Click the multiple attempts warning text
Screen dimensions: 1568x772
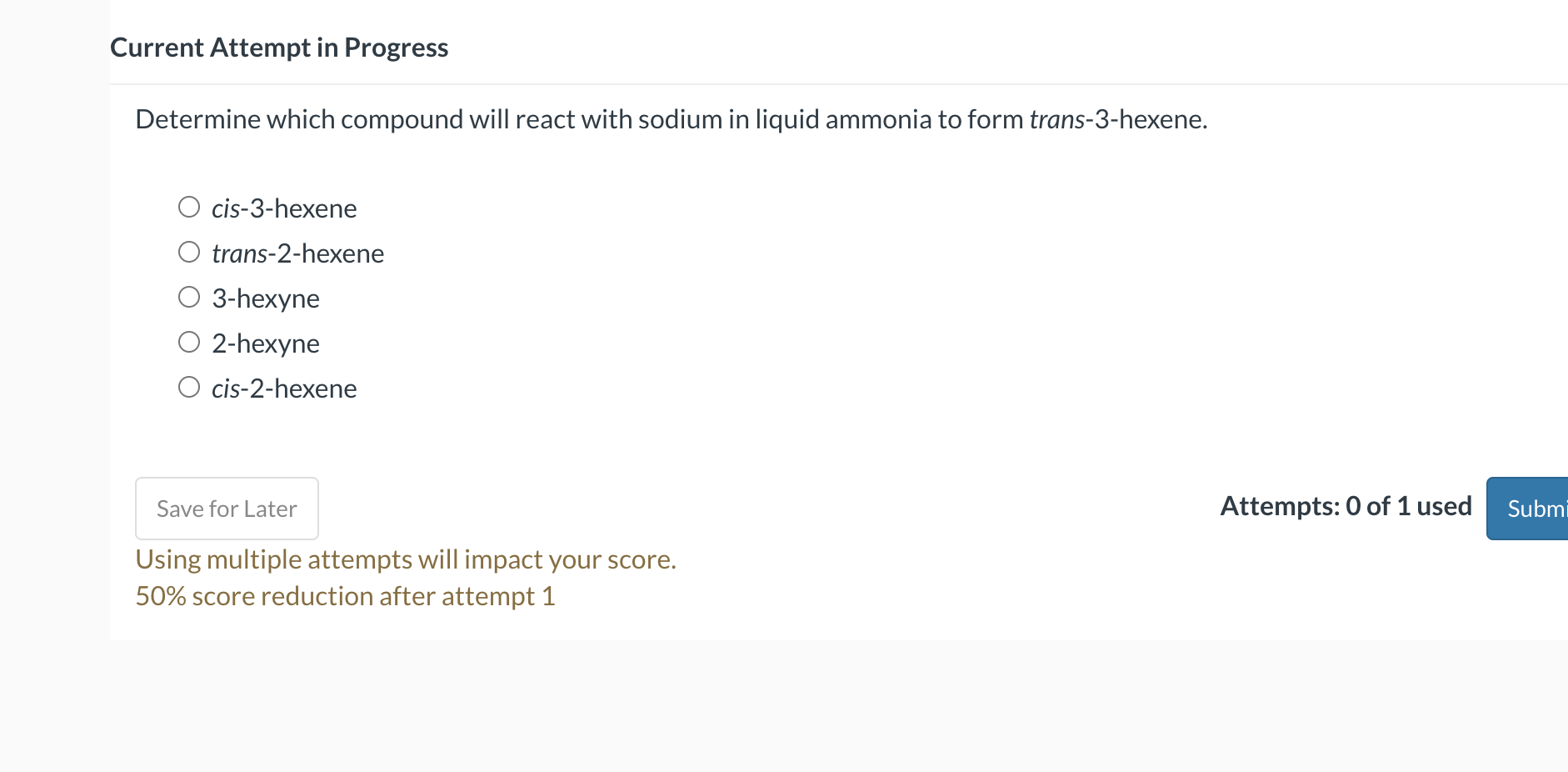point(406,559)
